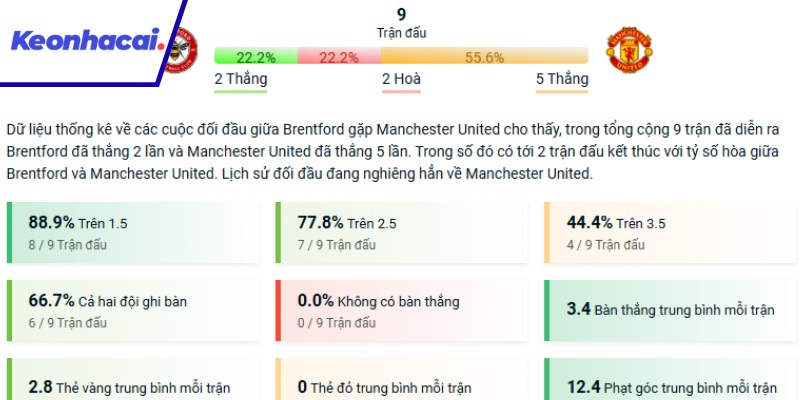Select the orange 55.6% win bar segment
Viewport: 800px width, 400px height.
[x=484, y=57]
